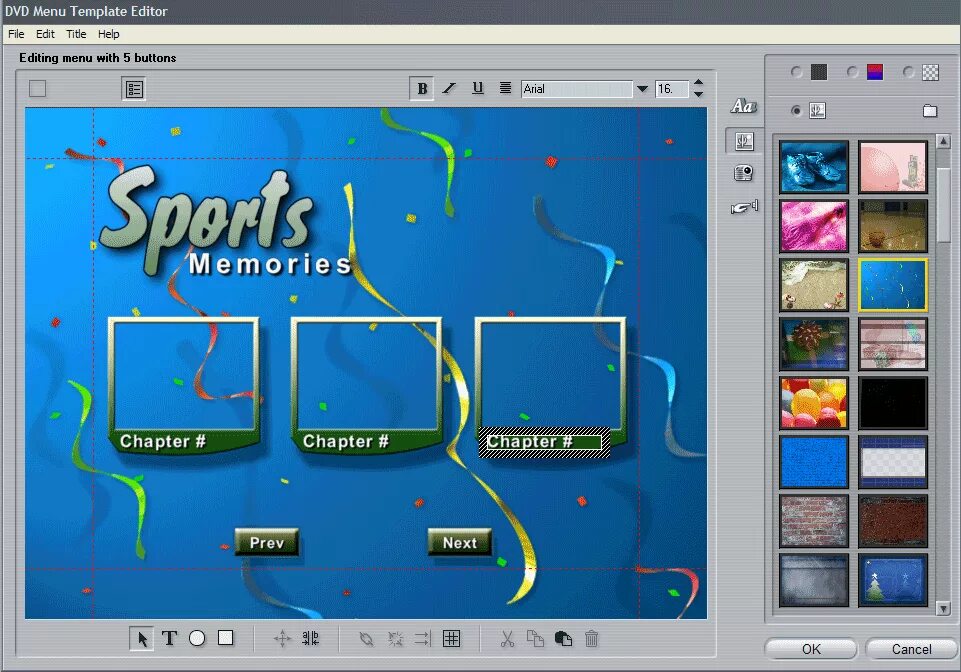Open the Title menu
The height and width of the screenshot is (672, 961).
tap(76, 34)
